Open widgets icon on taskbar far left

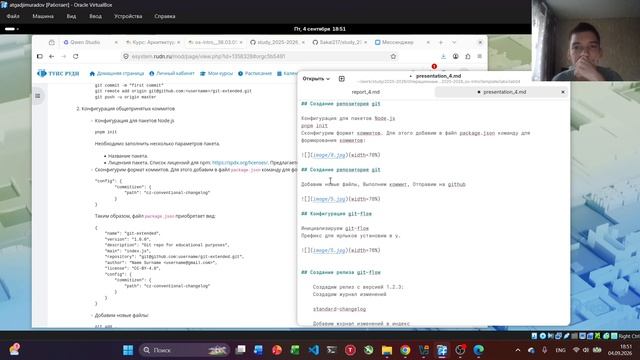click(x=14, y=350)
